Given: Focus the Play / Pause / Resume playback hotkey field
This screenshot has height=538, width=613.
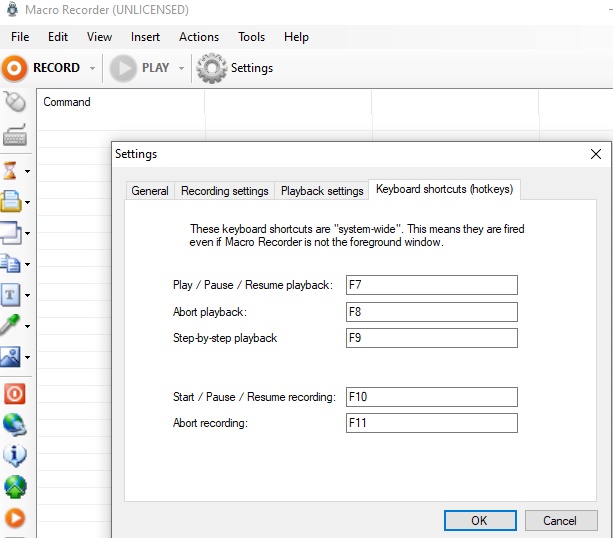Looking at the screenshot, I should point(432,285).
